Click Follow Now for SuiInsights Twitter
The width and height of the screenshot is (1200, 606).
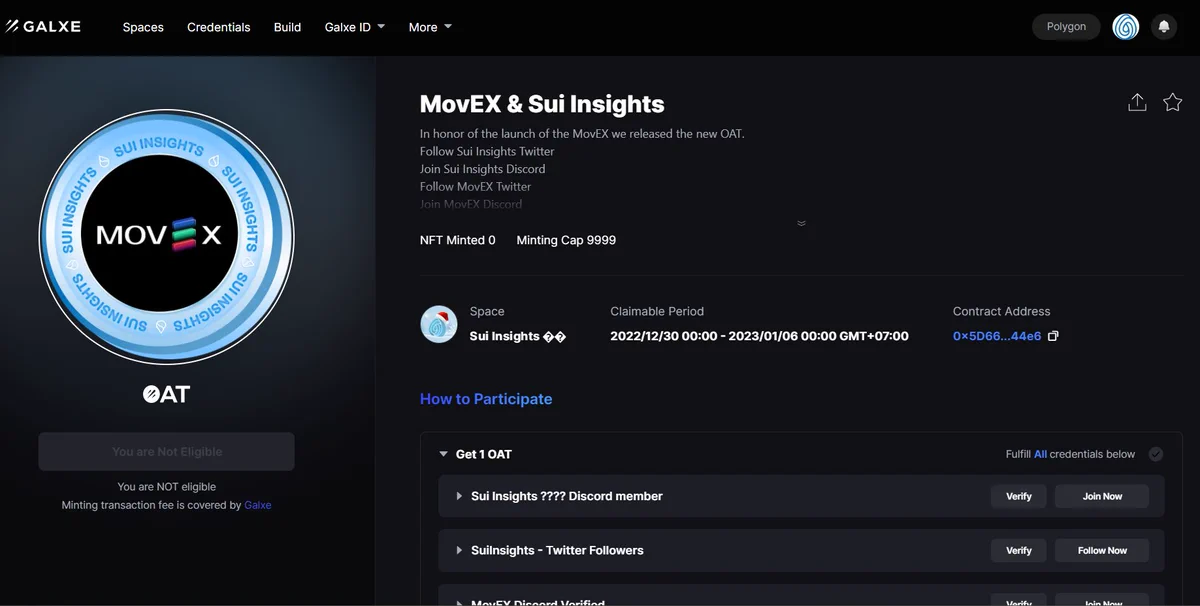point(1102,550)
